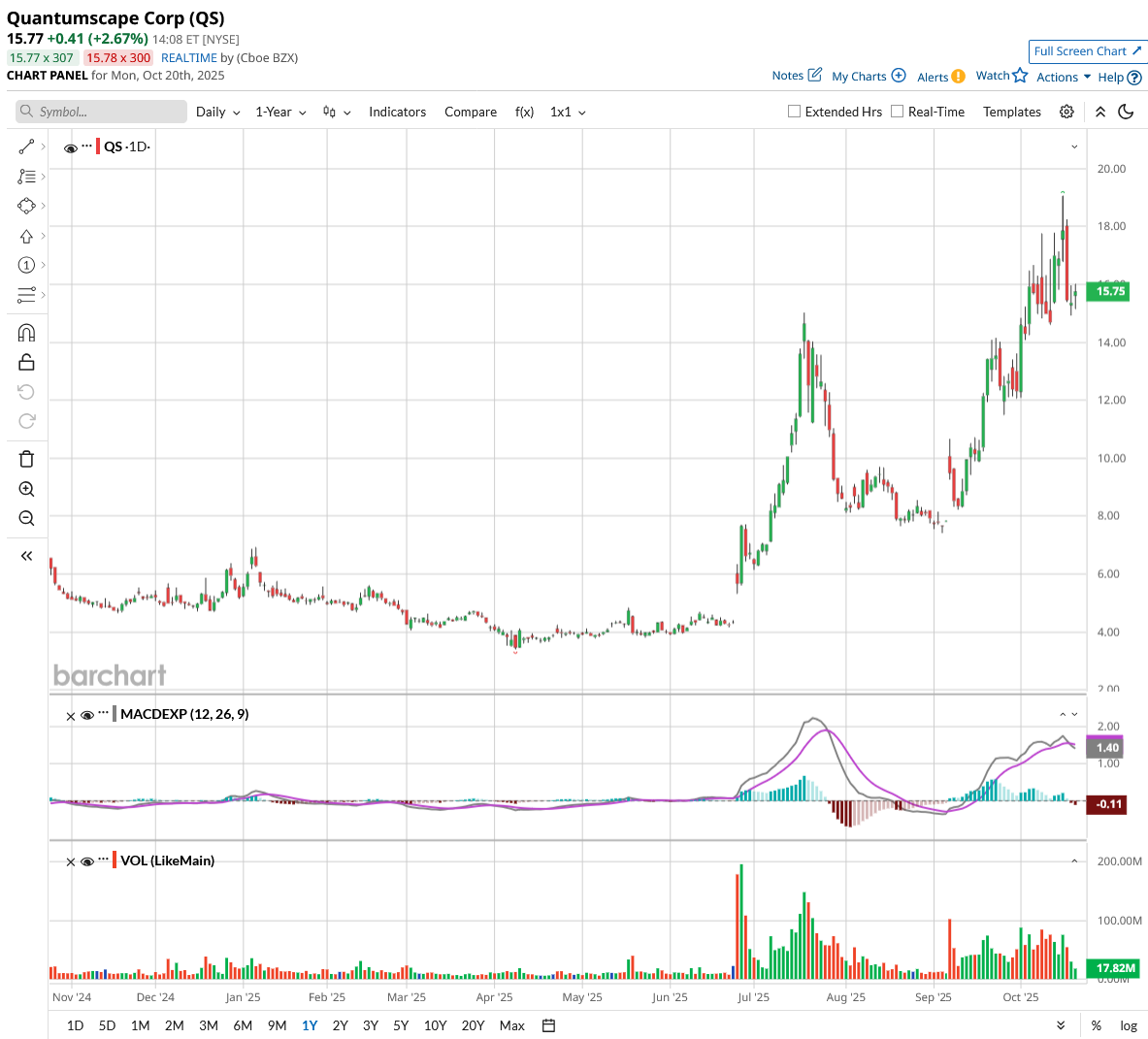1148x1039 pixels.
Task: Click QS series red color swatch
Action: coord(98,146)
